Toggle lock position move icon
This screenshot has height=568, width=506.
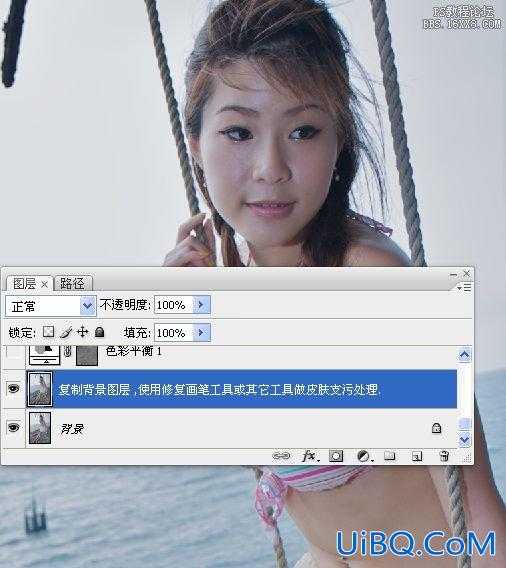tap(83, 332)
